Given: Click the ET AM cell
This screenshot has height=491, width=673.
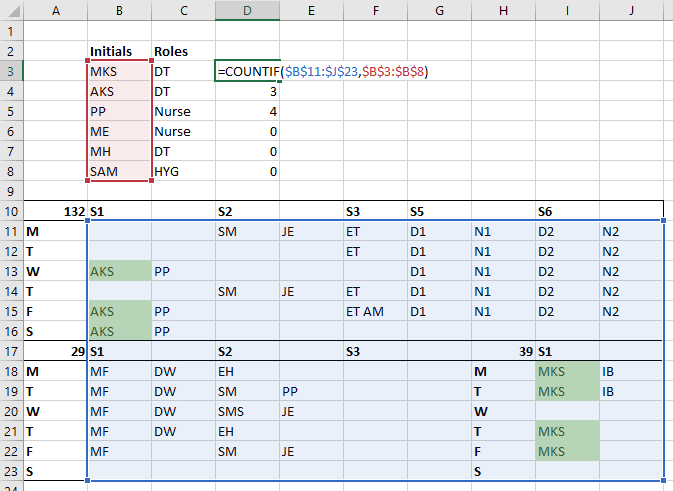Looking at the screenshot, I should [x=376, y=312].
